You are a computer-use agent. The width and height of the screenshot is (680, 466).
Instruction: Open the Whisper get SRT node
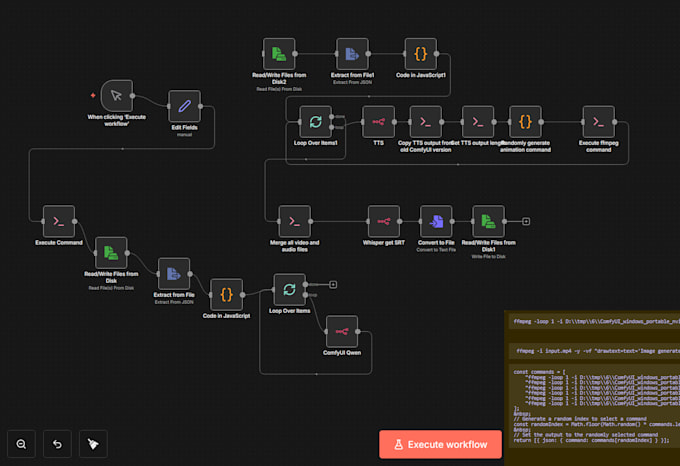pyautogui.click(x=384, y=222)
